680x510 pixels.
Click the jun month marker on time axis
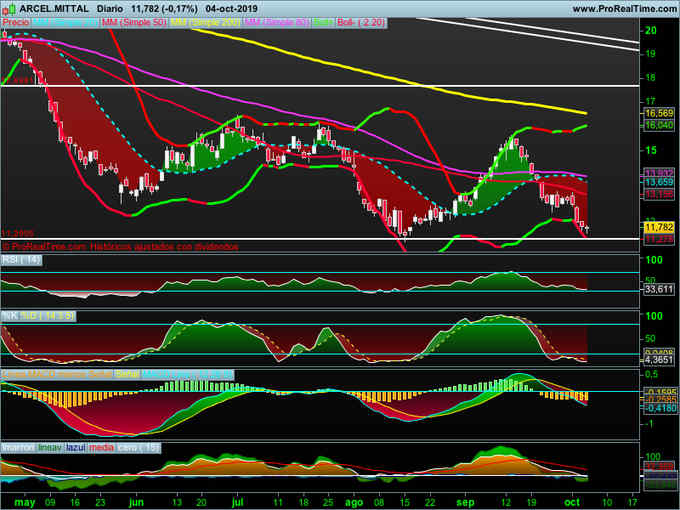point(136,502)
